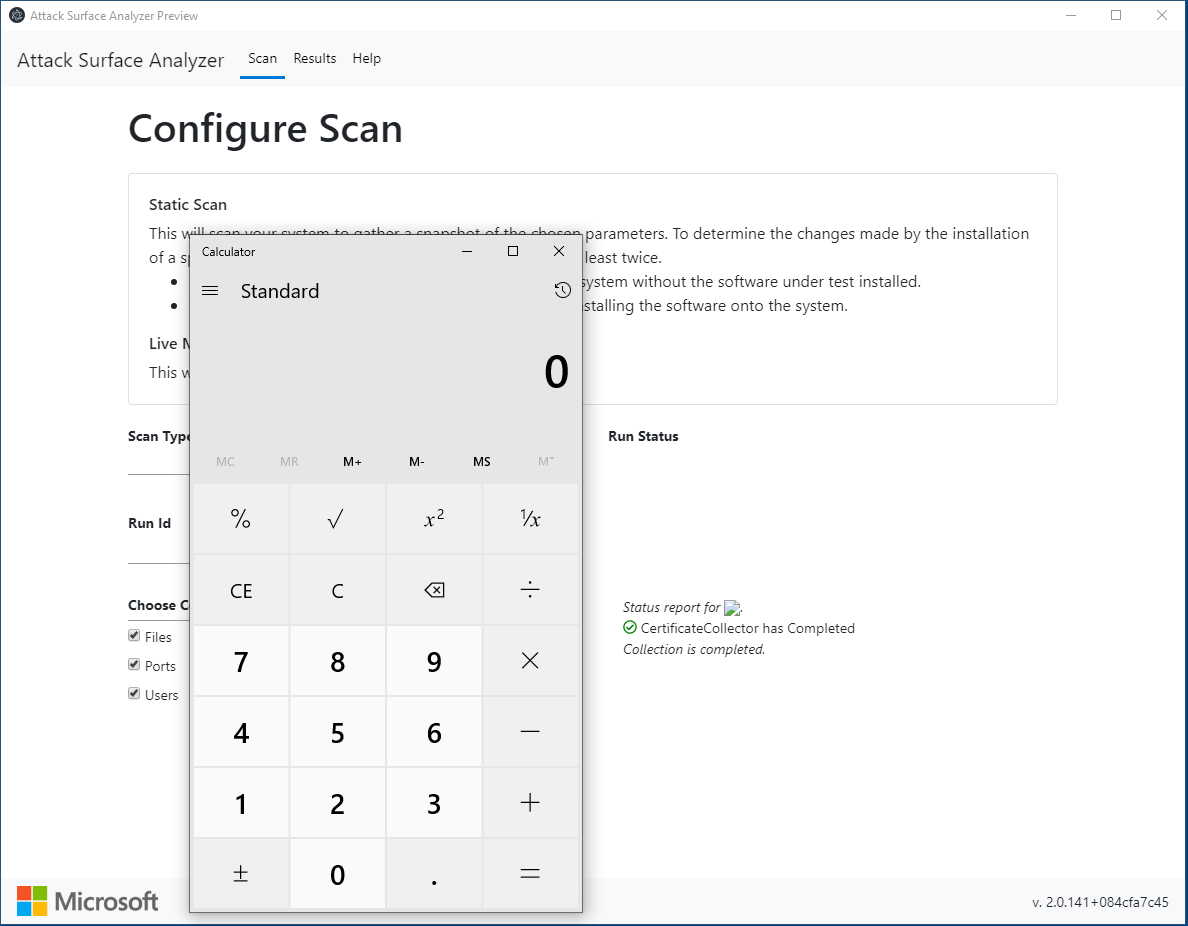Click the number 3 key

(x=434, y=802)
